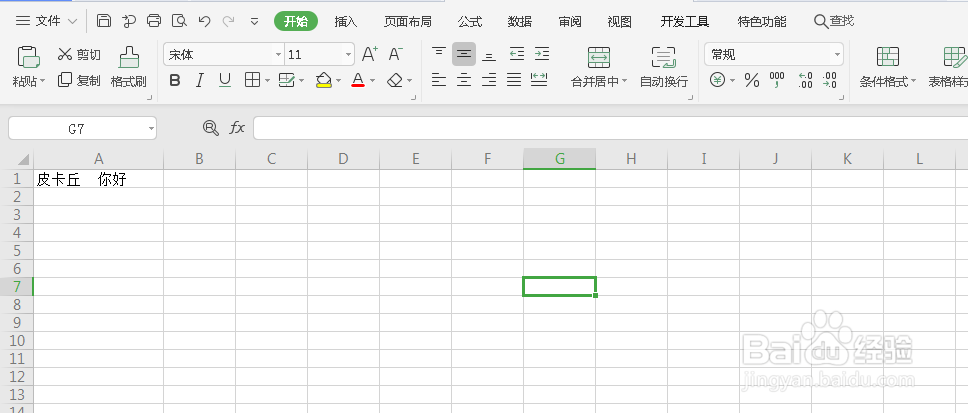Click inside the formula bar field
Screen dimensions: 968x413
[x=611, y=128]
